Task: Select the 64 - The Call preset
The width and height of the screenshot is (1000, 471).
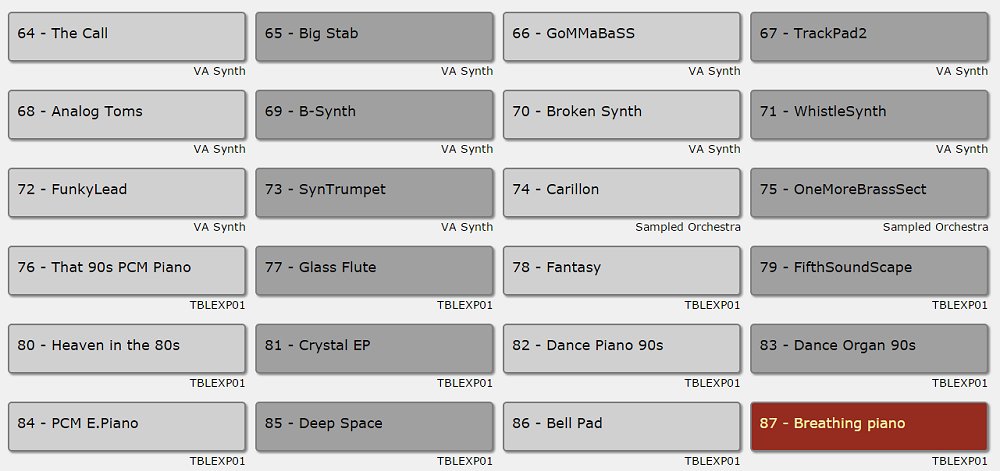Action: (127, 37)
